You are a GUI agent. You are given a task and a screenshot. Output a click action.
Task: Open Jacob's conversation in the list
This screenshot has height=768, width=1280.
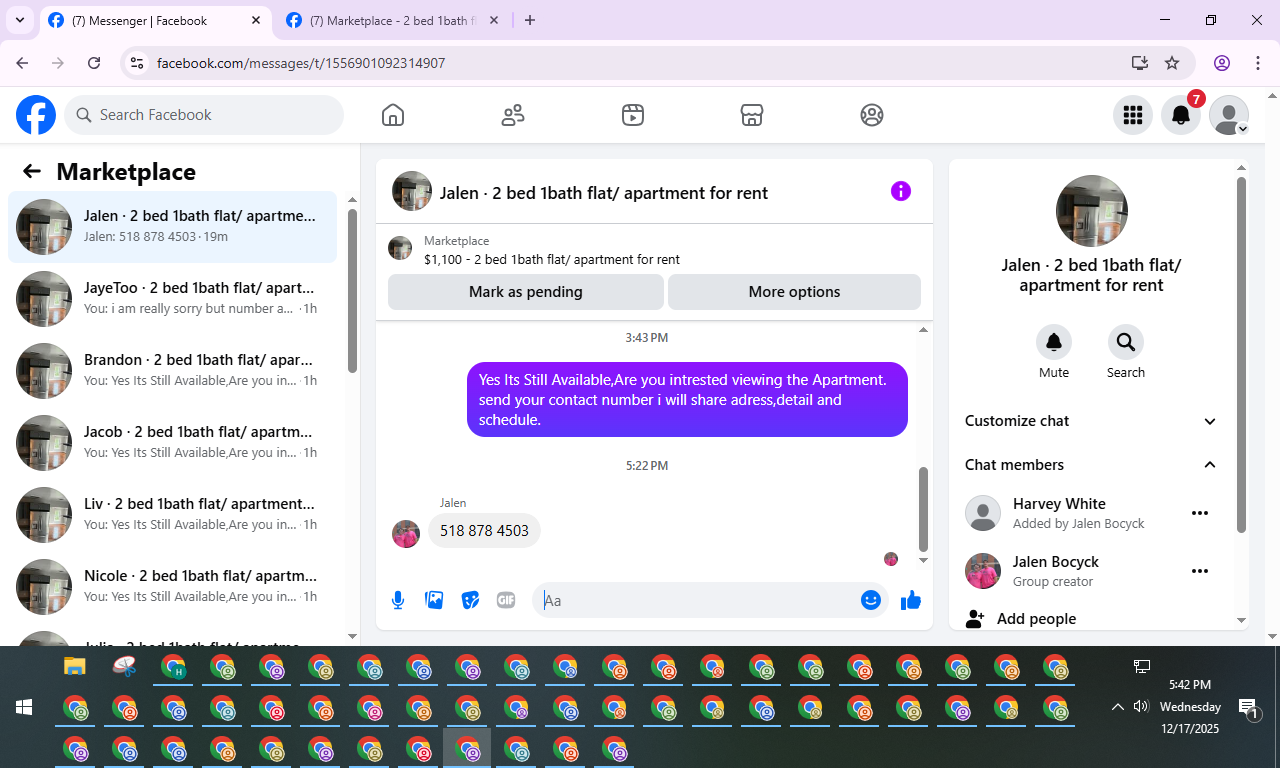coord(173,443)
